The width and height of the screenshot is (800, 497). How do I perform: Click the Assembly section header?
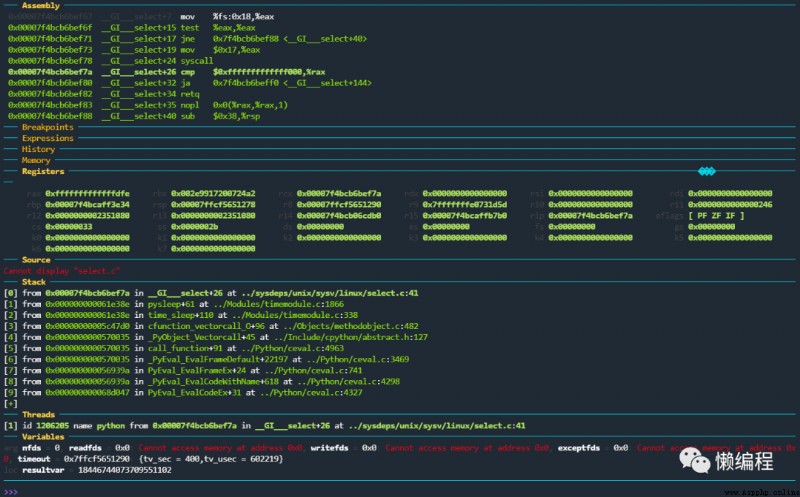tap(40, 6)
